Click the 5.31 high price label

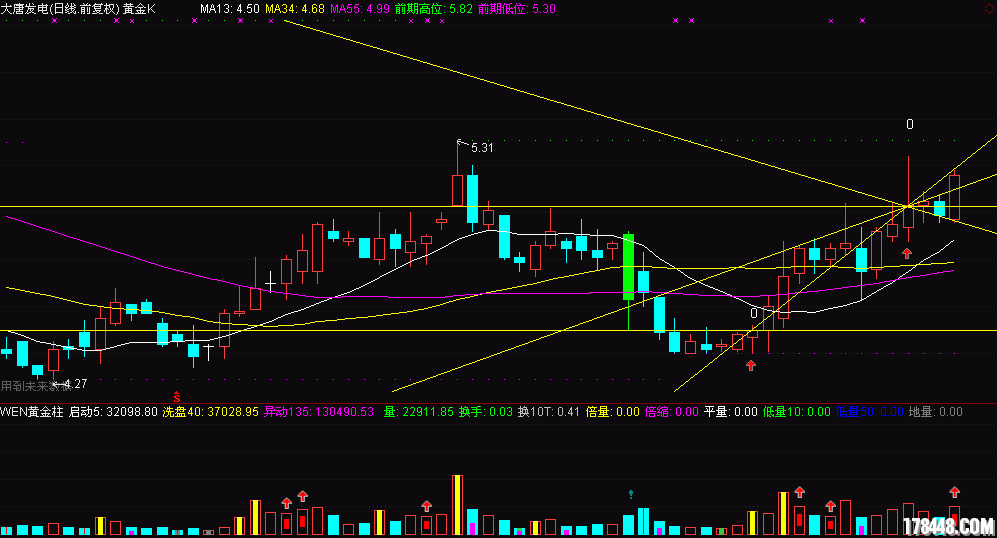point(482,148)
